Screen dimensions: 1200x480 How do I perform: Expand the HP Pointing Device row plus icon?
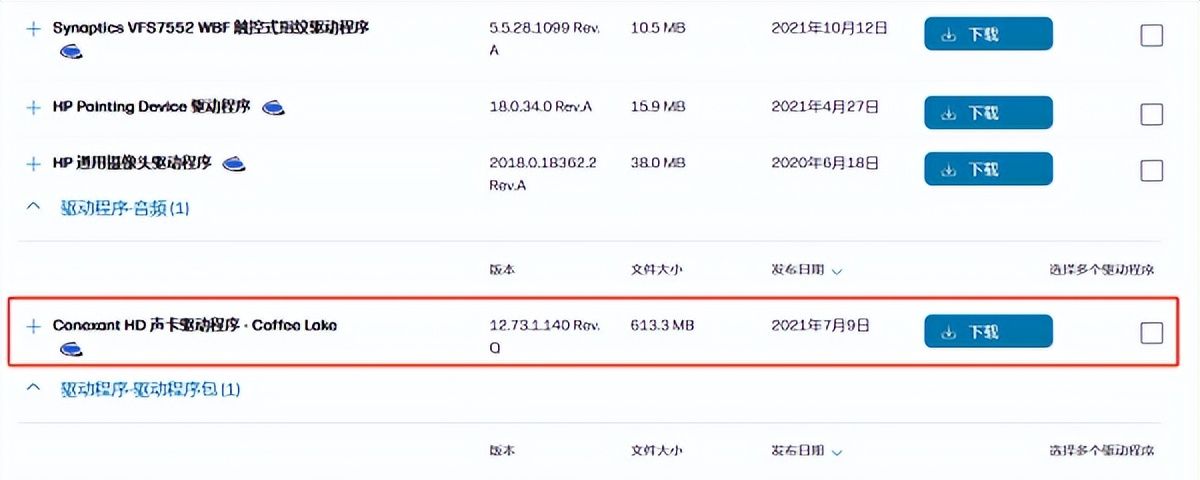tap(33, 107)
